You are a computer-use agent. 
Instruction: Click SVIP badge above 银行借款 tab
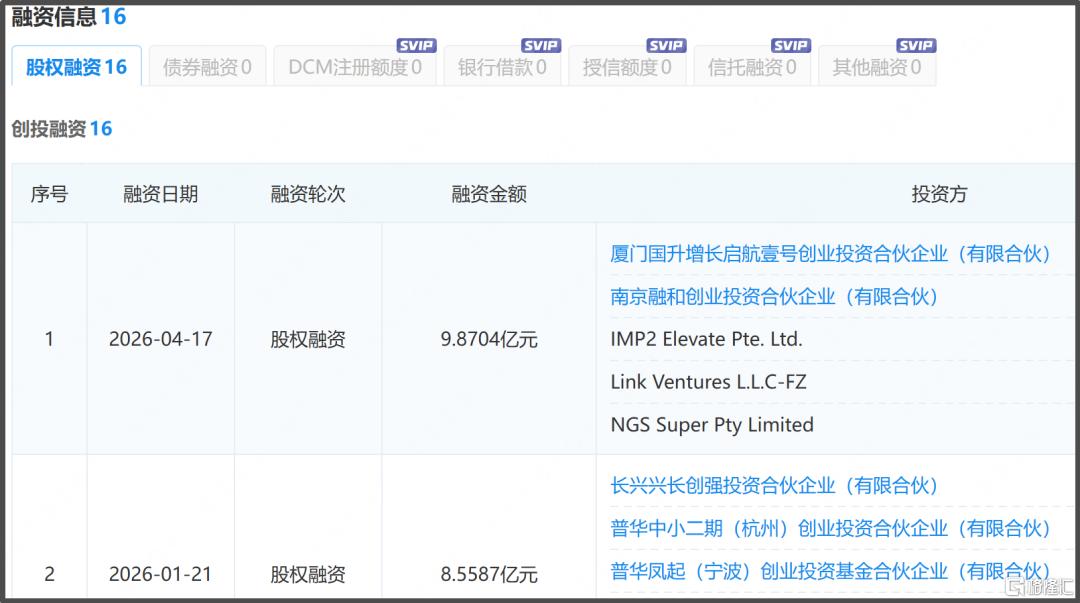541,45
